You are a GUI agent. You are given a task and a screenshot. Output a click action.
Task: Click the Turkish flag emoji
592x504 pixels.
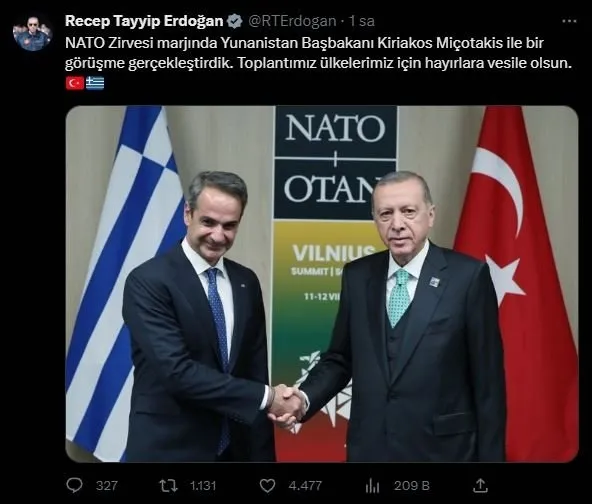75,83
